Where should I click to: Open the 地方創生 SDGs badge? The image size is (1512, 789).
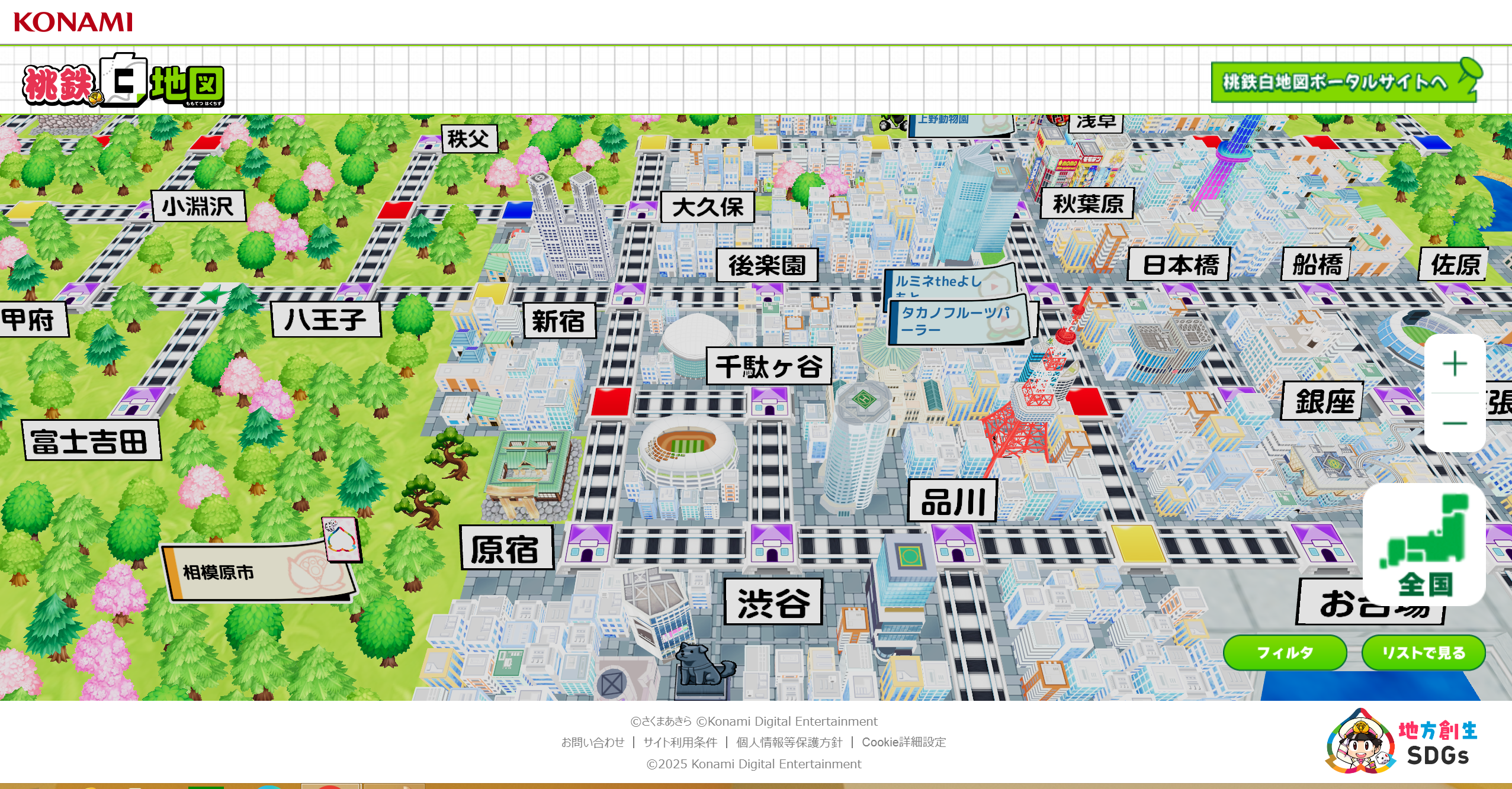click(x=1401, y=742)
